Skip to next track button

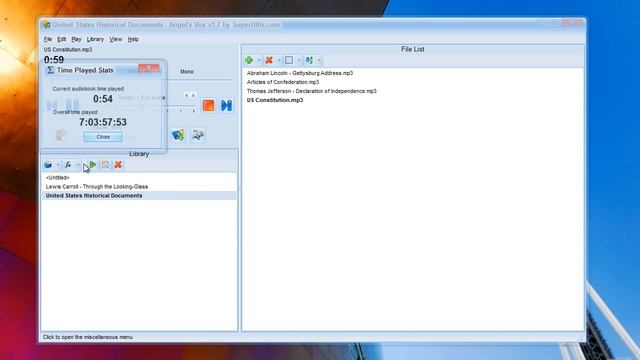(227, 105)
